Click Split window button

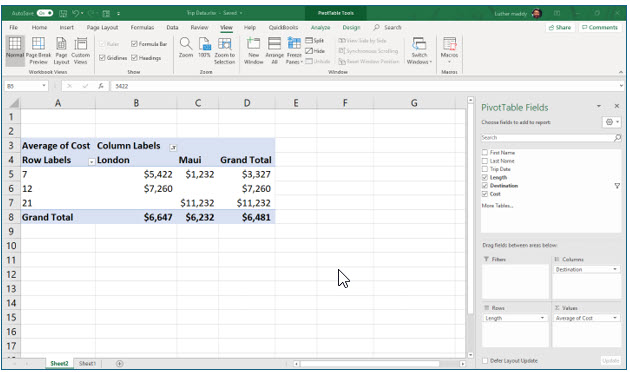[315, 41]
